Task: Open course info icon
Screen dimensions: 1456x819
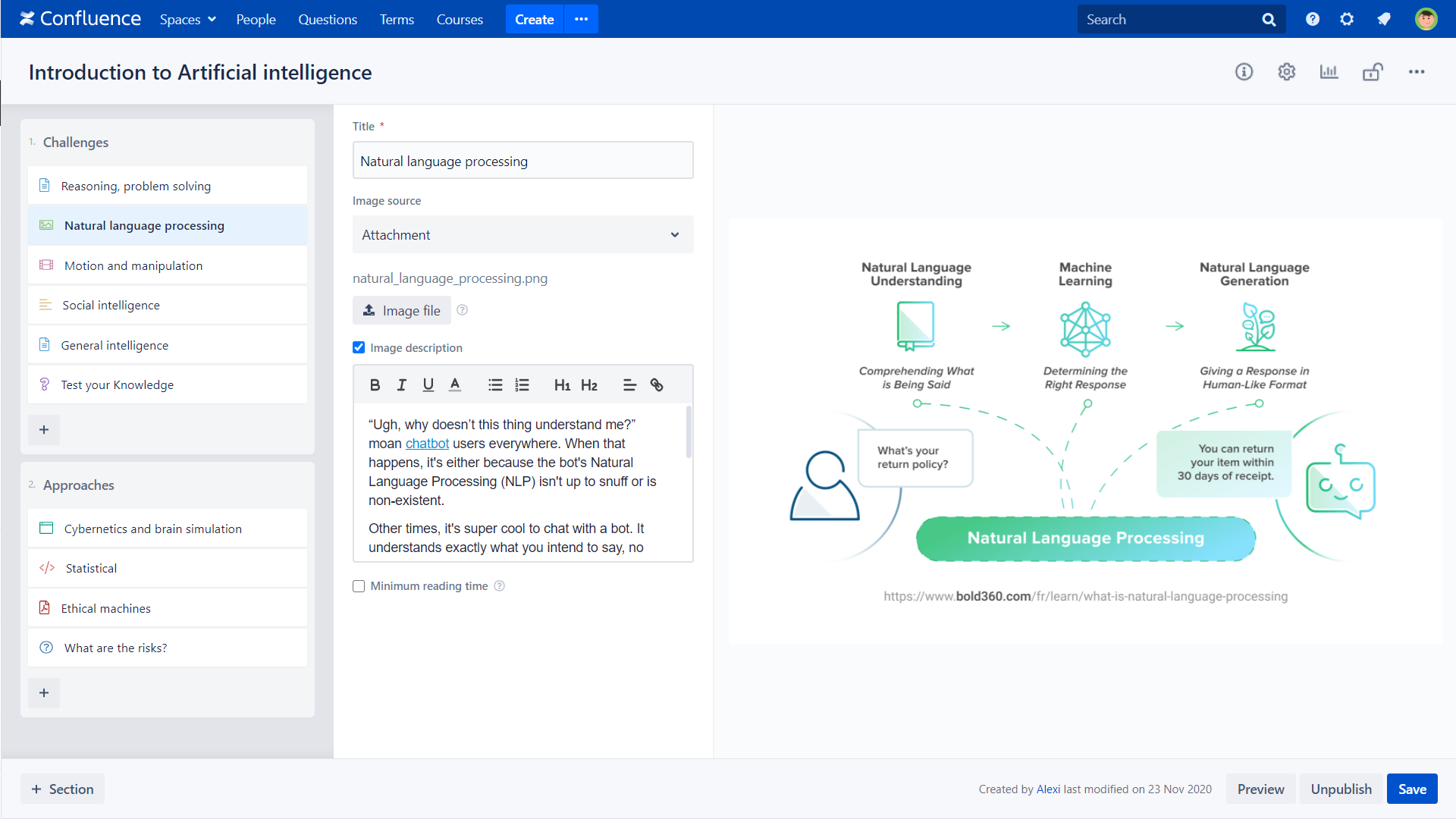Action: point(1244,72)
